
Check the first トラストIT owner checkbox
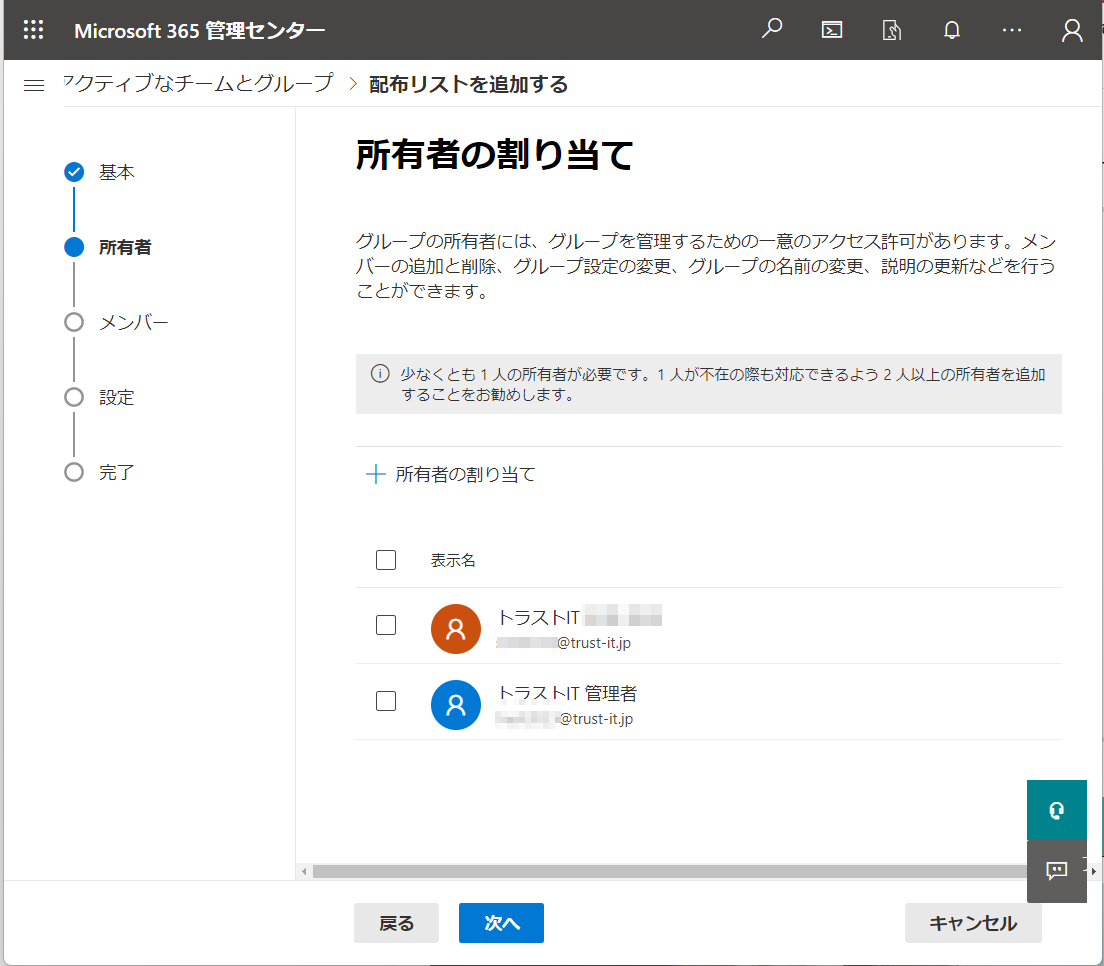click(x=386, y=625)
